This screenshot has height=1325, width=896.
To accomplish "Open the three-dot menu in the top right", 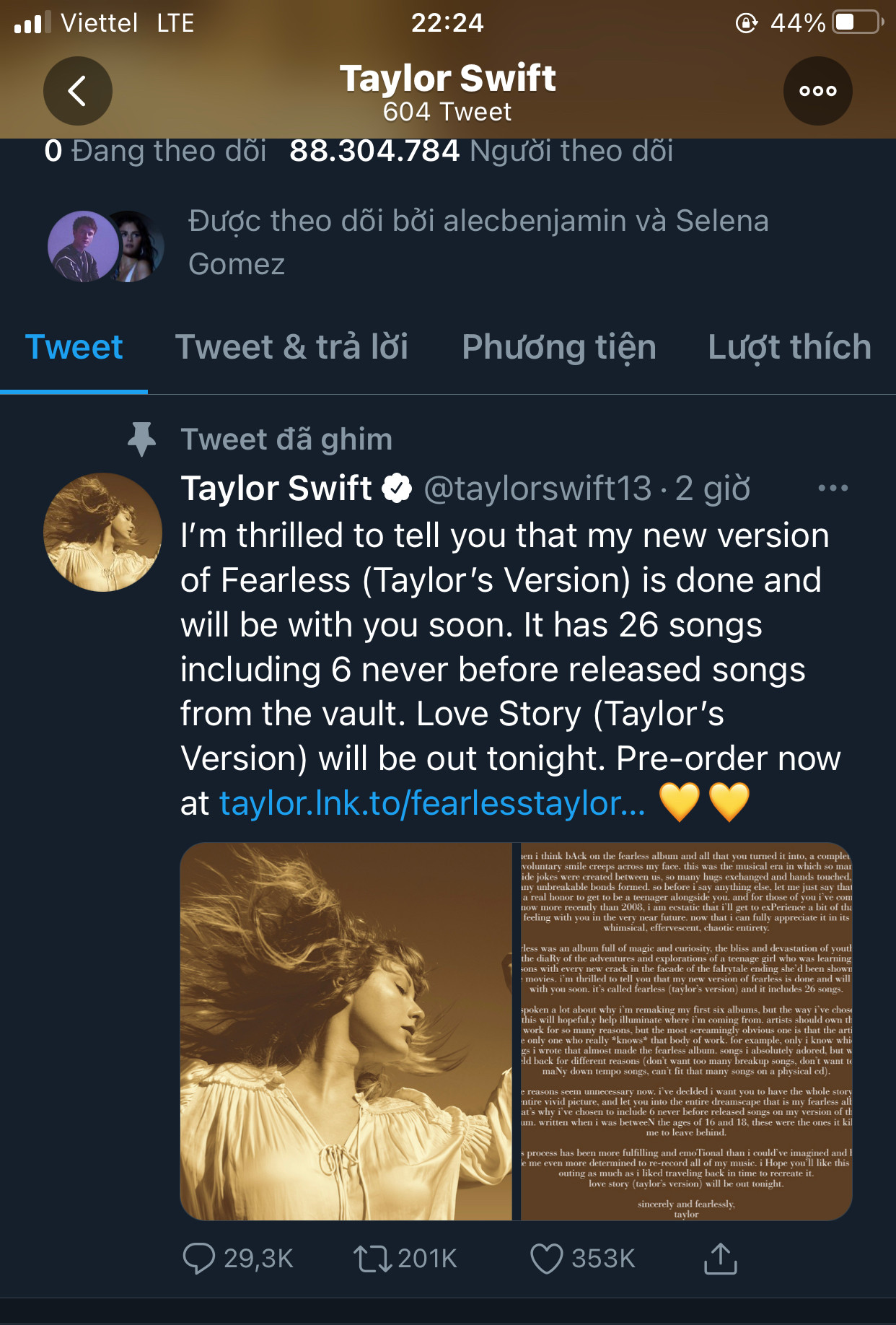I will pyautogui.click(x=817, y=91).
